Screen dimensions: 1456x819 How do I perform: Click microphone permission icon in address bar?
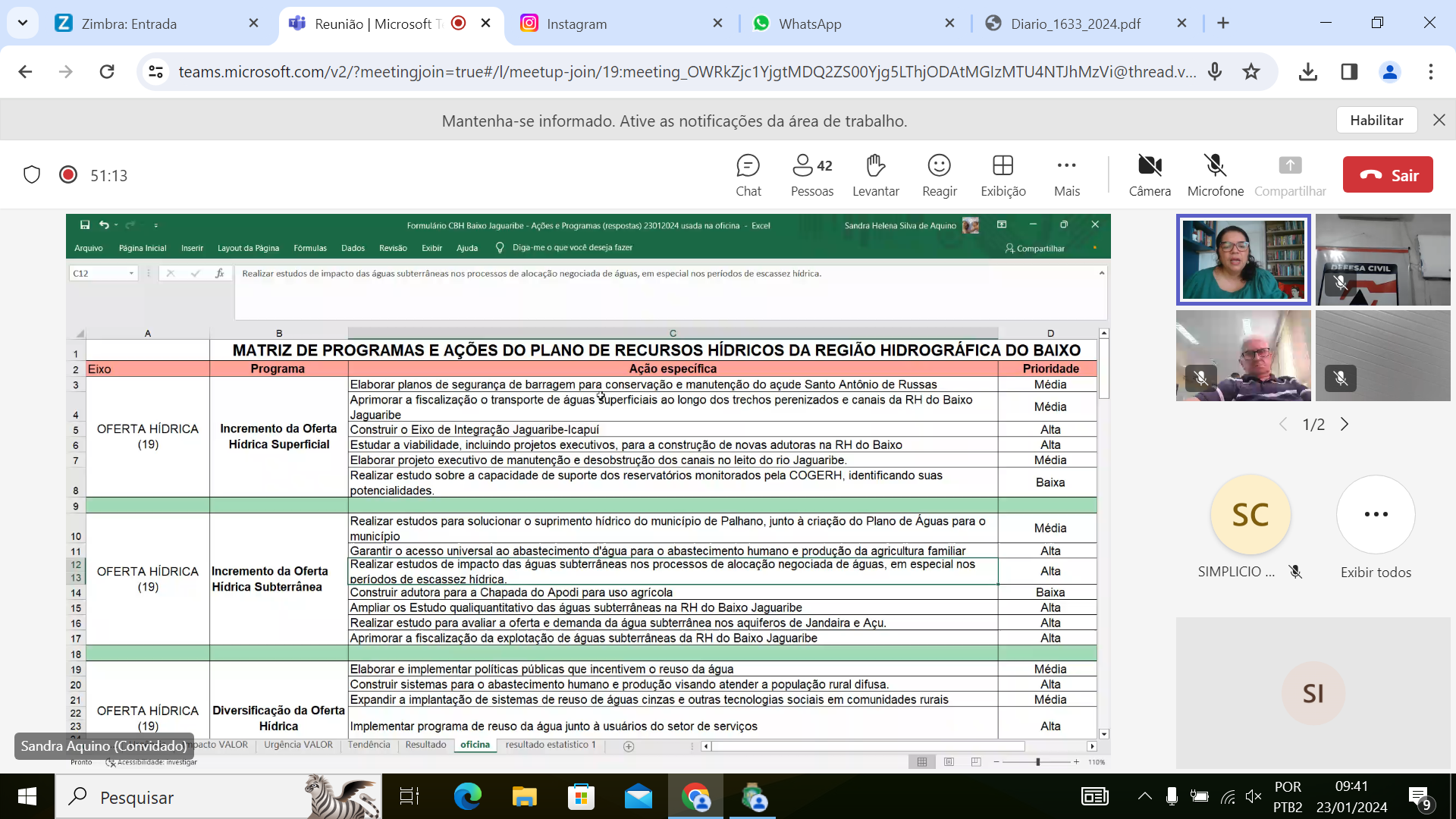(1215, 72)
